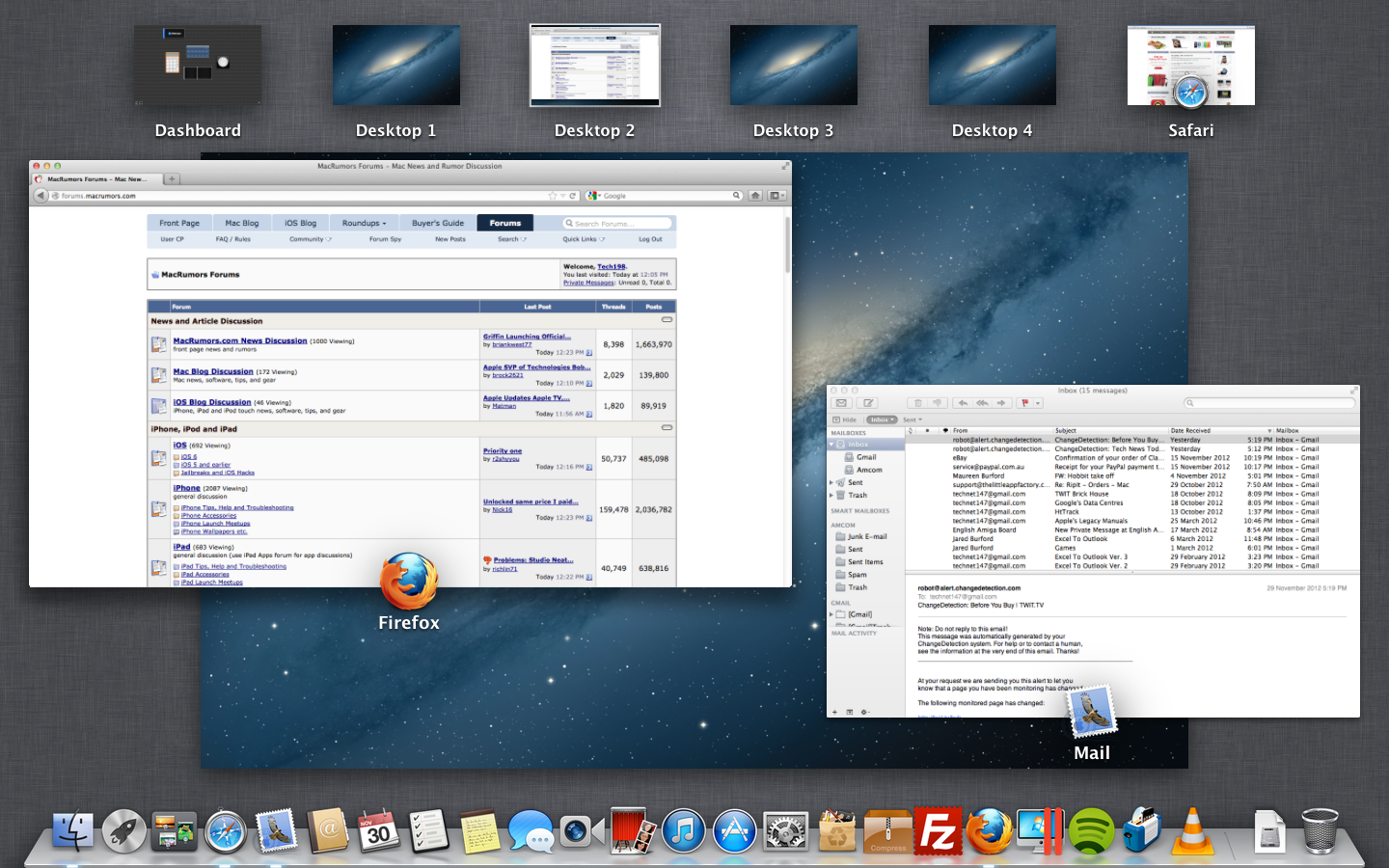Open Safari compass icon in the Dock
Viewport: 1389px width, 868px height.
pos(226,831)
